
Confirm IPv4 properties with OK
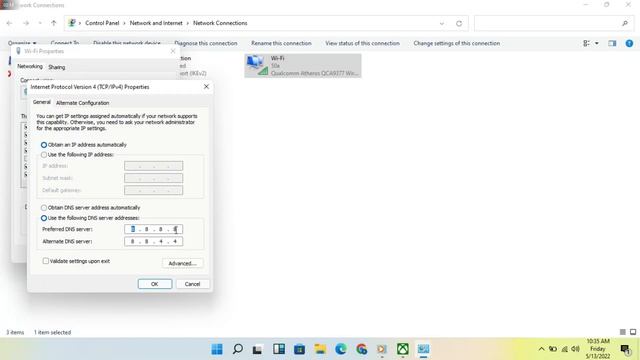155,284
